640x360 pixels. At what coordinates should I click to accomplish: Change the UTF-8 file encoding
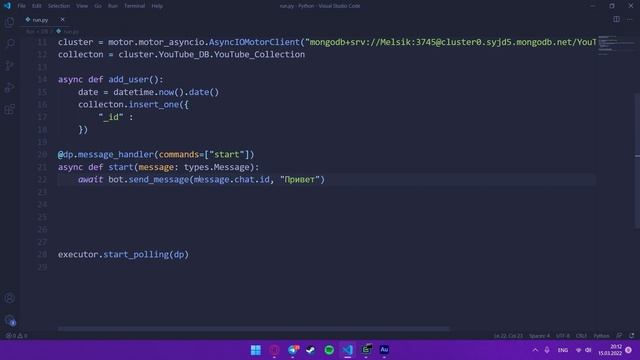click(x=562, y=336)
